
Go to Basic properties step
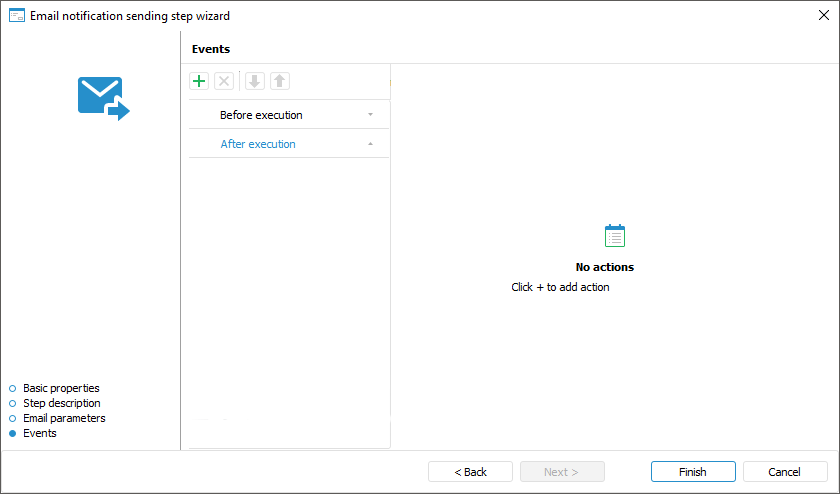tap(61, 388)
